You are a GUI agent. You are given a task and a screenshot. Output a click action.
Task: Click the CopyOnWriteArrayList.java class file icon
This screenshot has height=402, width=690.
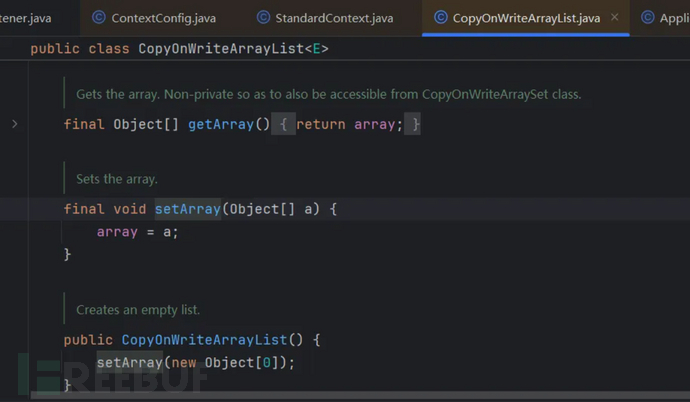click(440, 18)
